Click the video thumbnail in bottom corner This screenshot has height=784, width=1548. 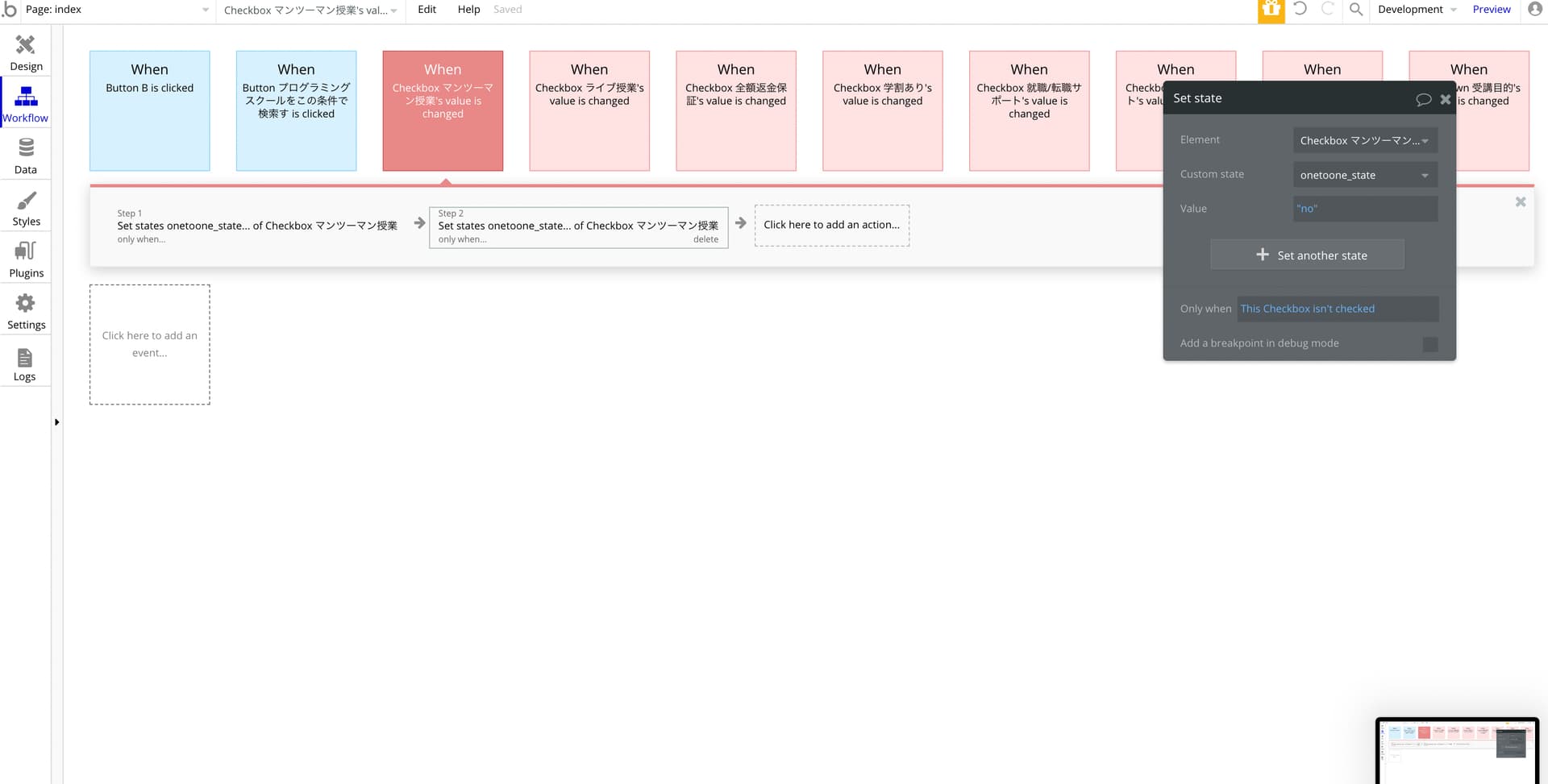pyautogui.click(x=1458, y=750)
